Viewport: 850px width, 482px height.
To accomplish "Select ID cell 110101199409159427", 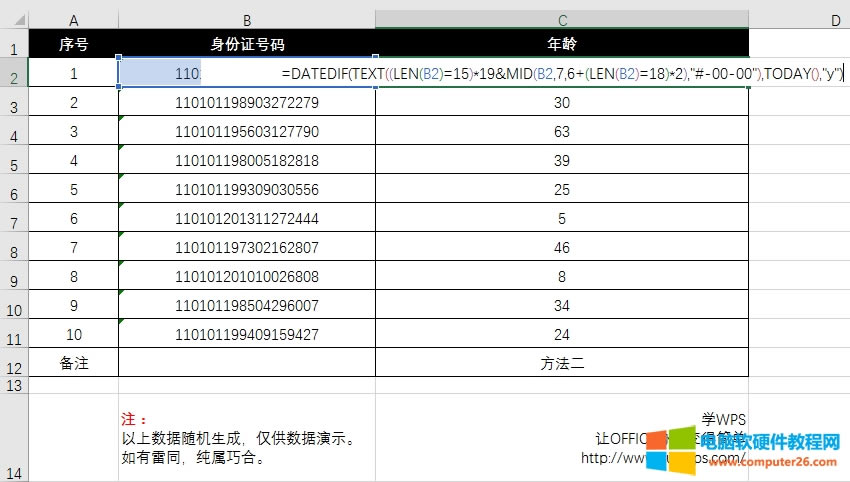I will 247,334.
